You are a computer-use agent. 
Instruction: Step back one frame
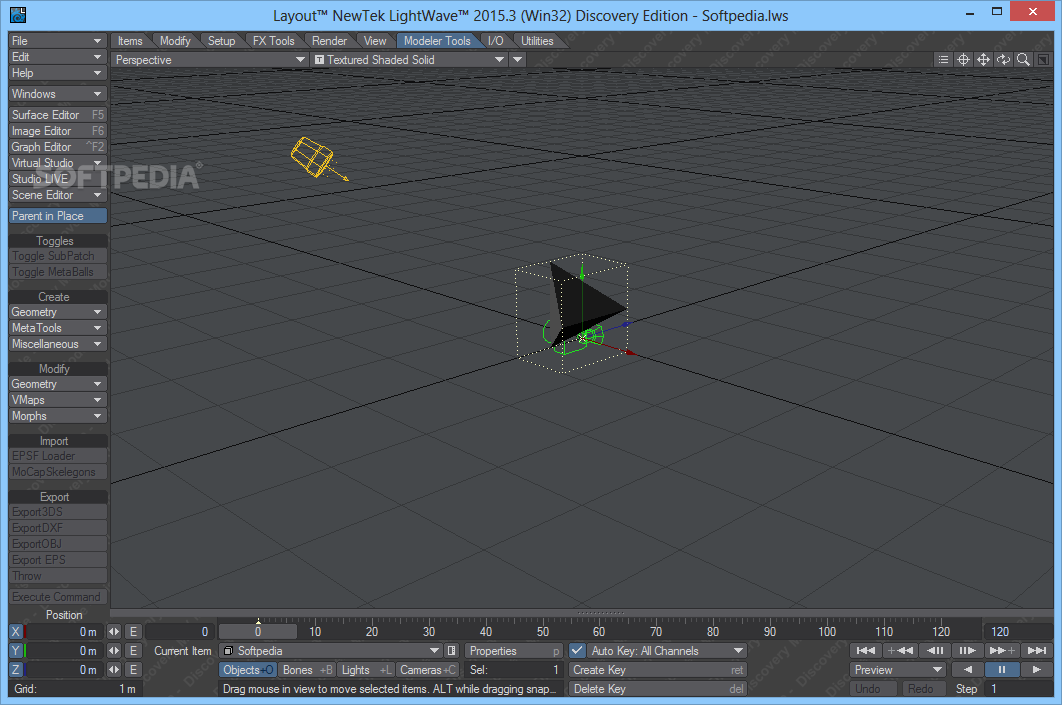click(x=935, y=650)
